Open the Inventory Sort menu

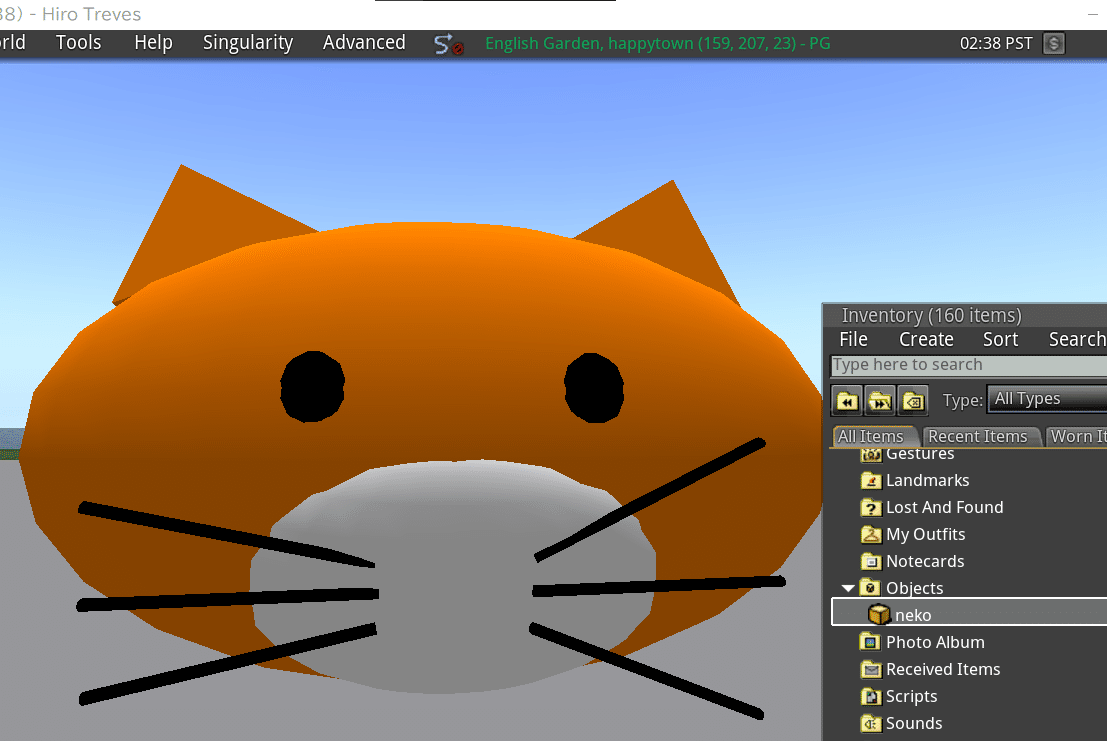point(1000,339)
